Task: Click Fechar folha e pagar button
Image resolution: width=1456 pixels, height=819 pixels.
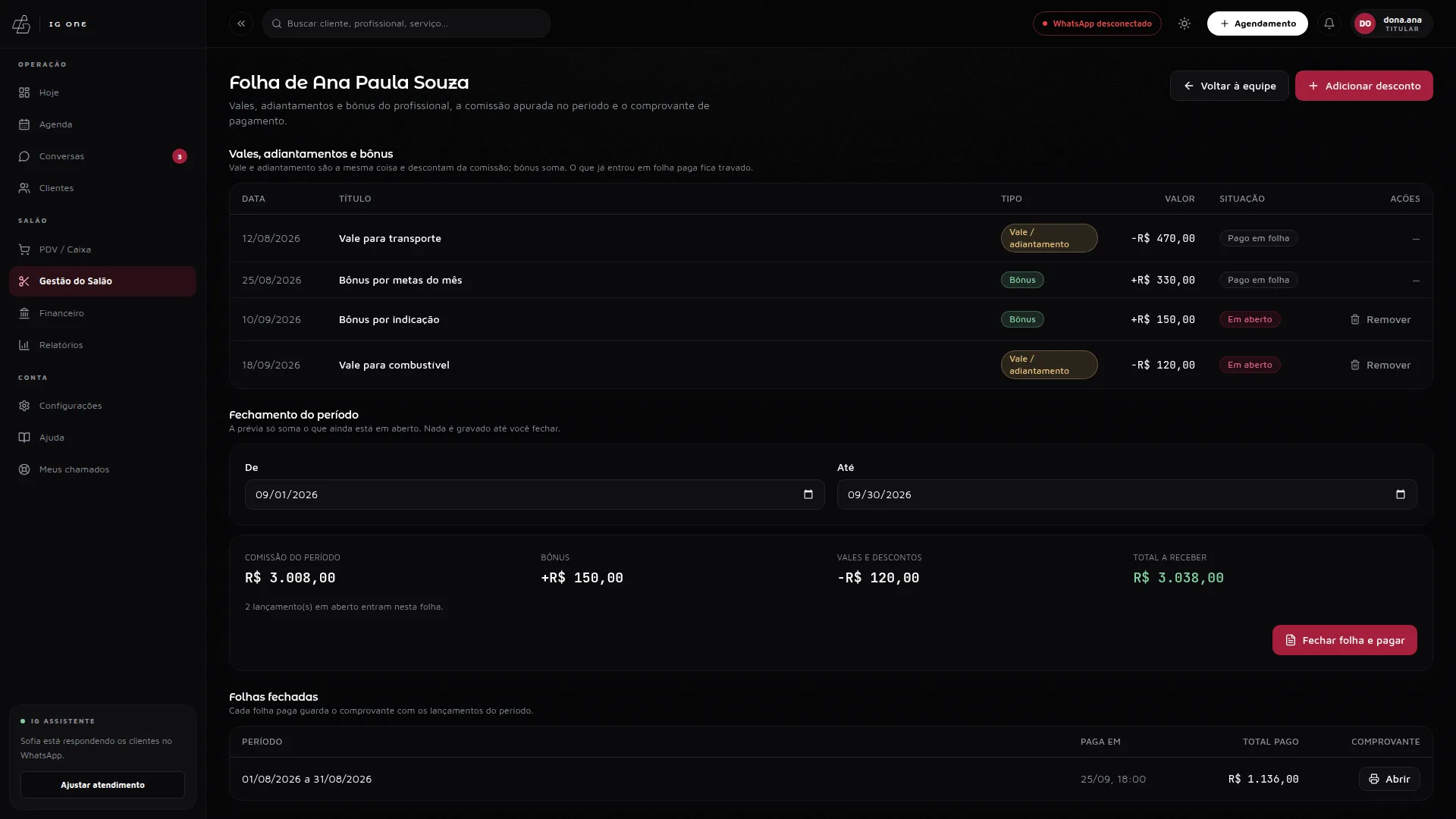Action: coord(1345,640)
